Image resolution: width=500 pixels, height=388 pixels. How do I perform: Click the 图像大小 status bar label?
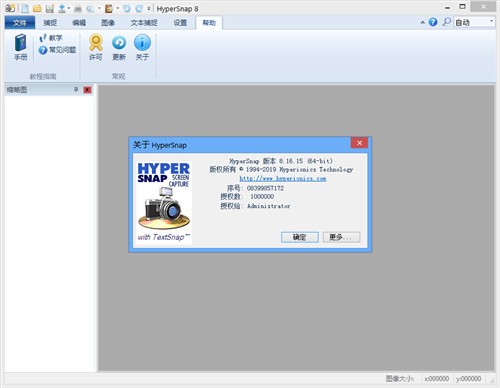tap(399, 379)
